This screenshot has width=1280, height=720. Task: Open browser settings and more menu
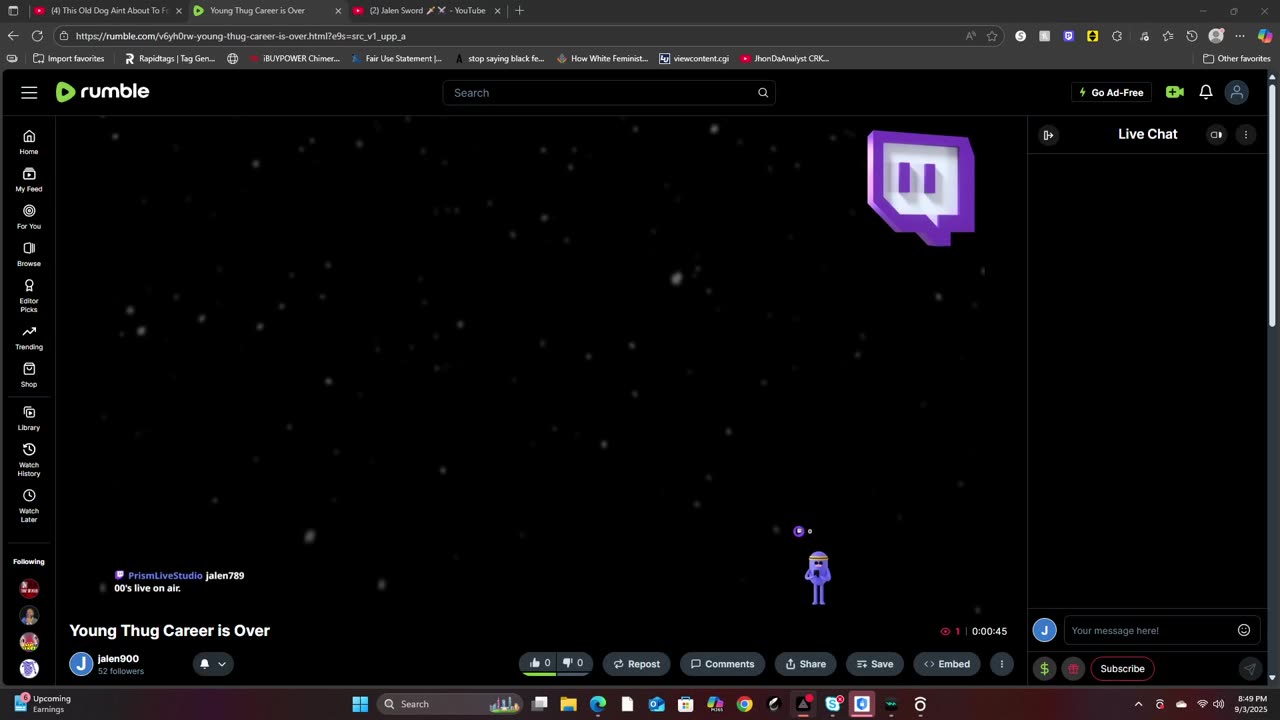point(1240,36)
